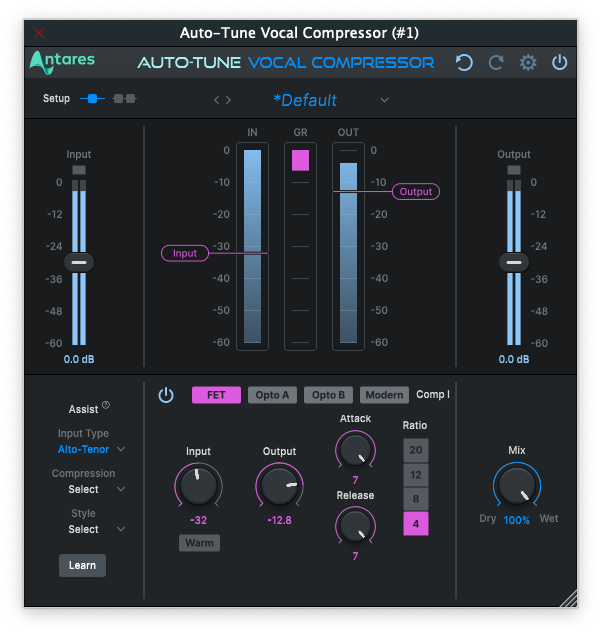Open the Compression Select dropdown
The height and width of the screenshot is (635, 601).
coord(96,489)
